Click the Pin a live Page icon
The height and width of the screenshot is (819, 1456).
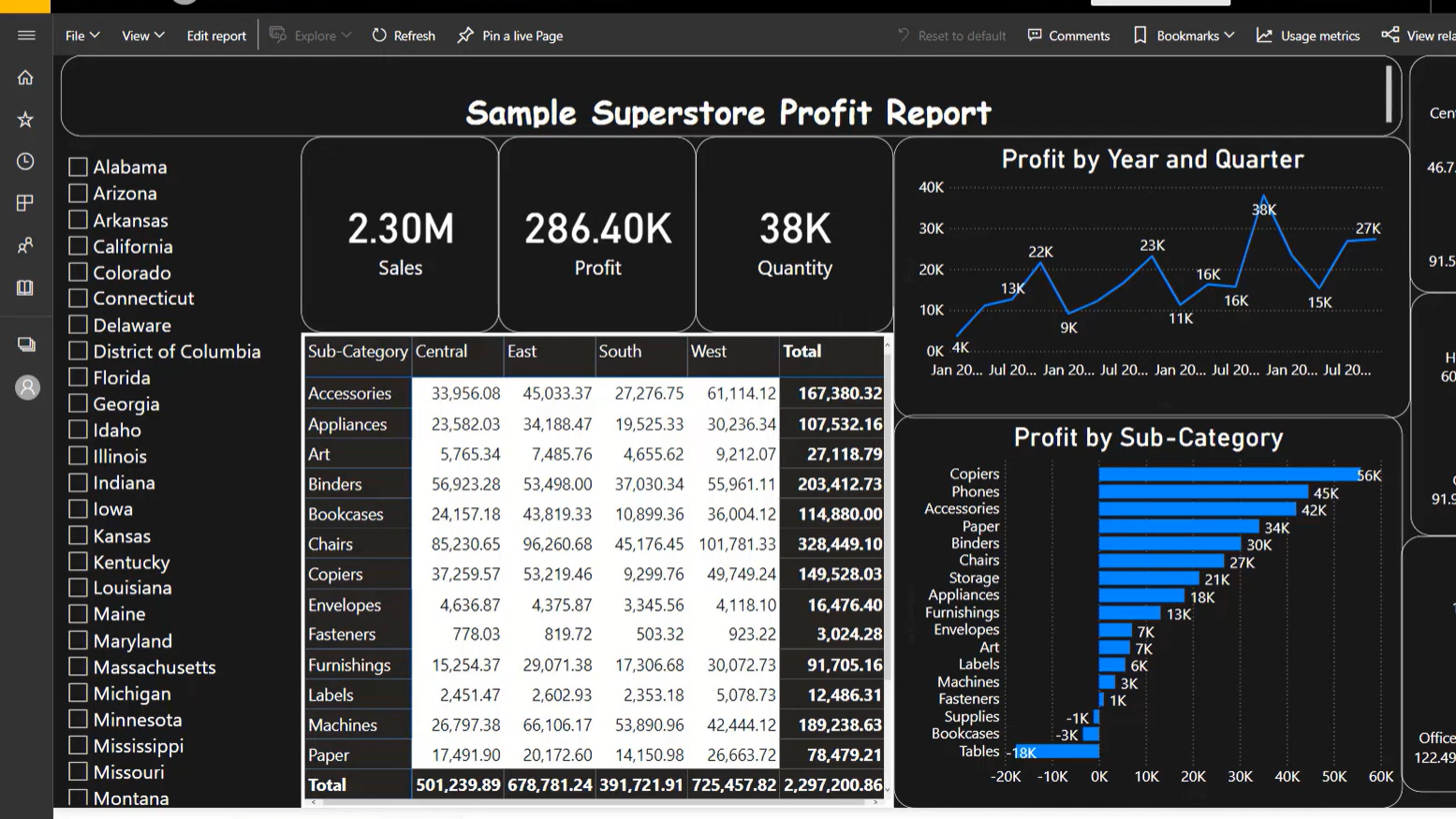465,36
